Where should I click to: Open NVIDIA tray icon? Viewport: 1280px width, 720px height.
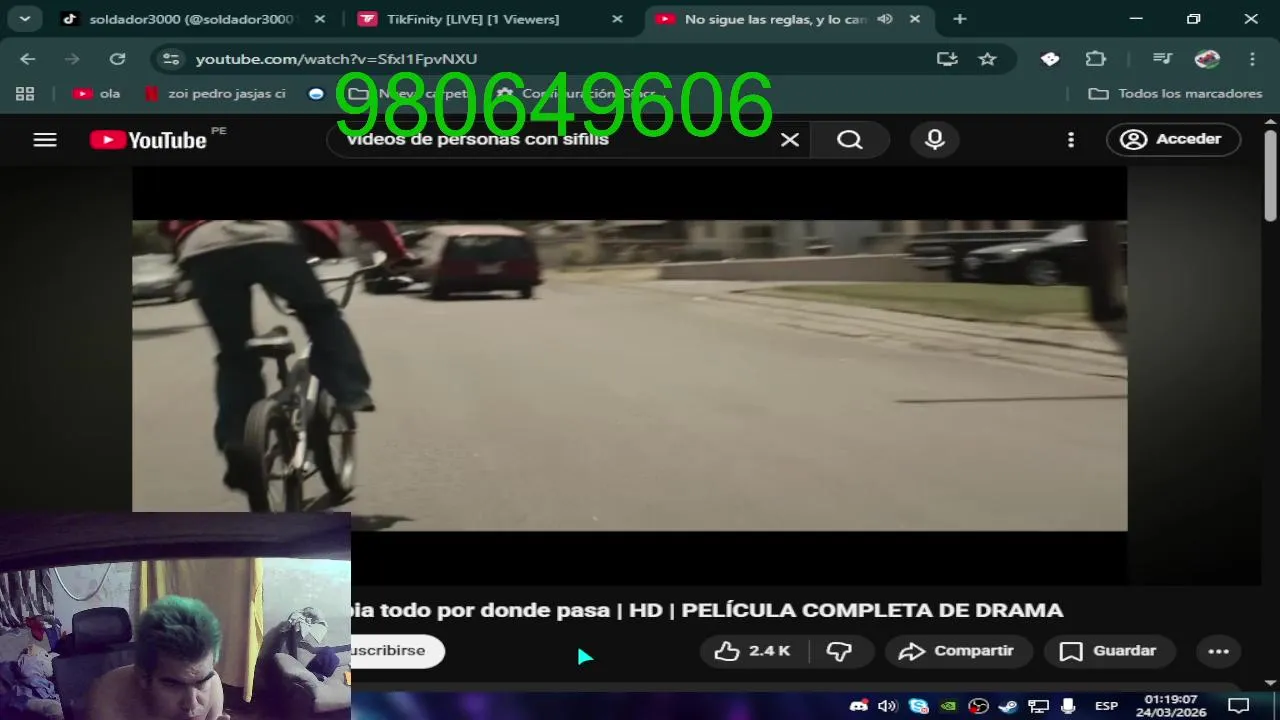click(x=948, y=706)
